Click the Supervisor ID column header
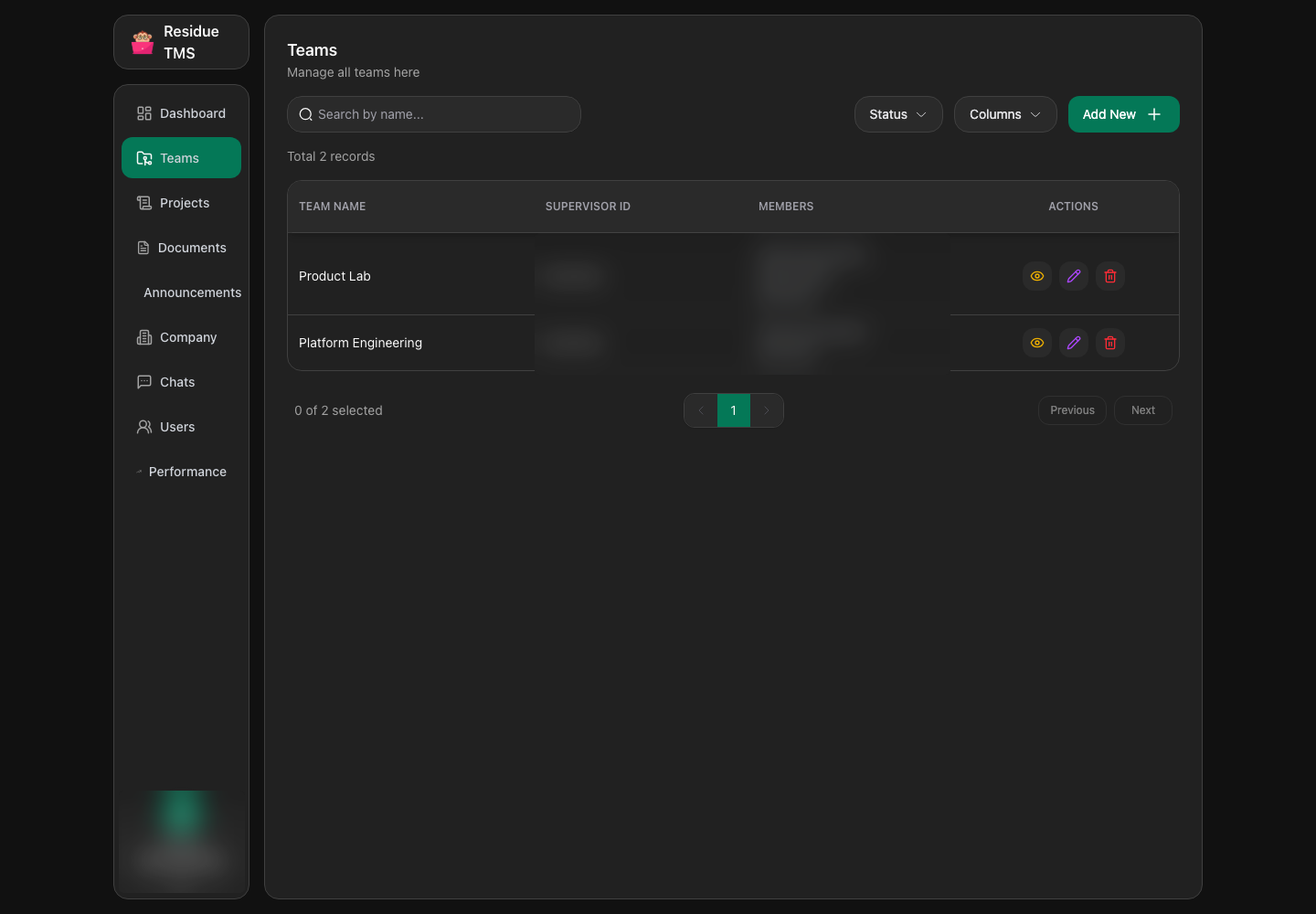 point(588,207)
